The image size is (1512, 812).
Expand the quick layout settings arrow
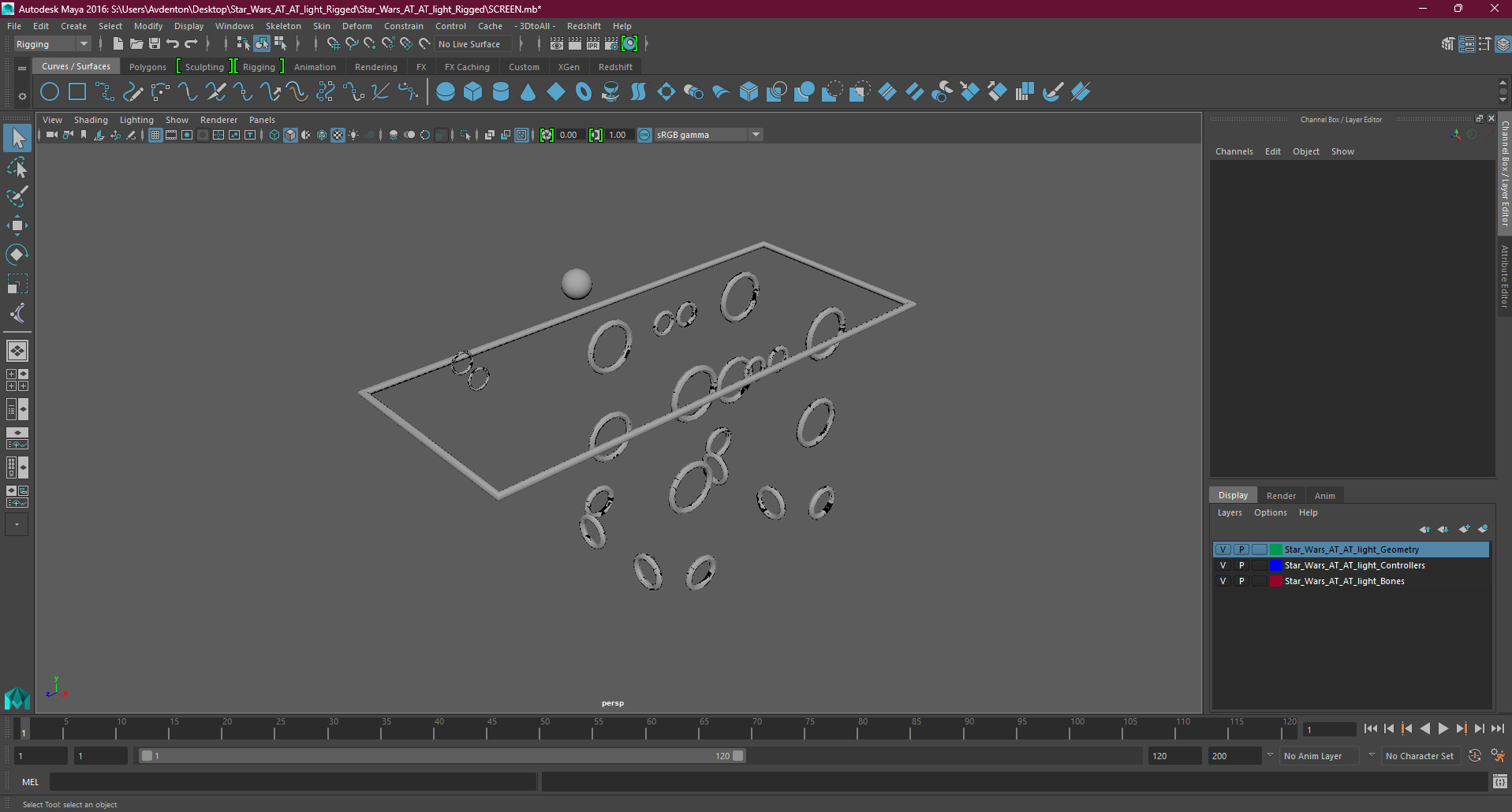point(17,524)
